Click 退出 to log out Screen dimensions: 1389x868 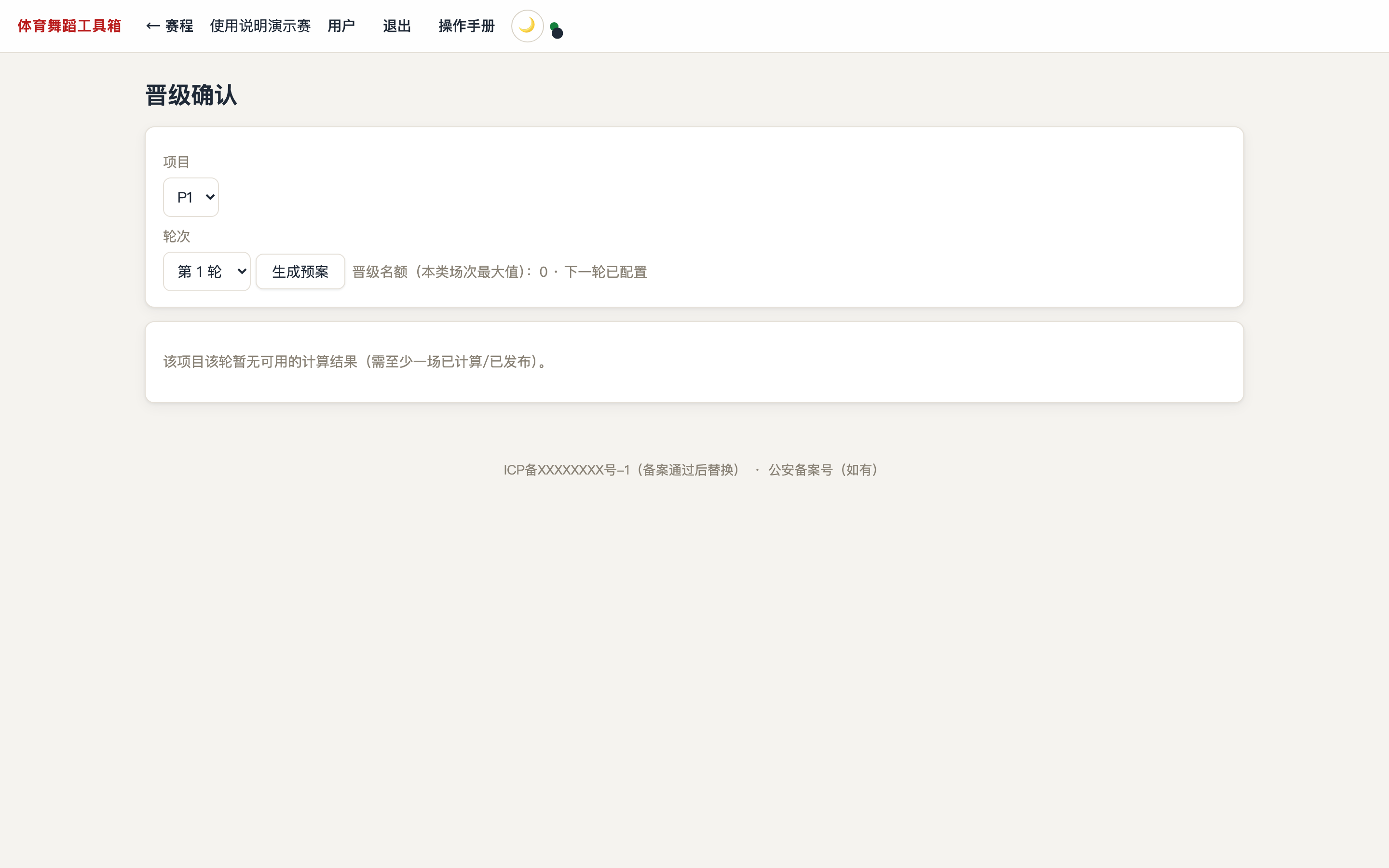[x=396, y=26]
